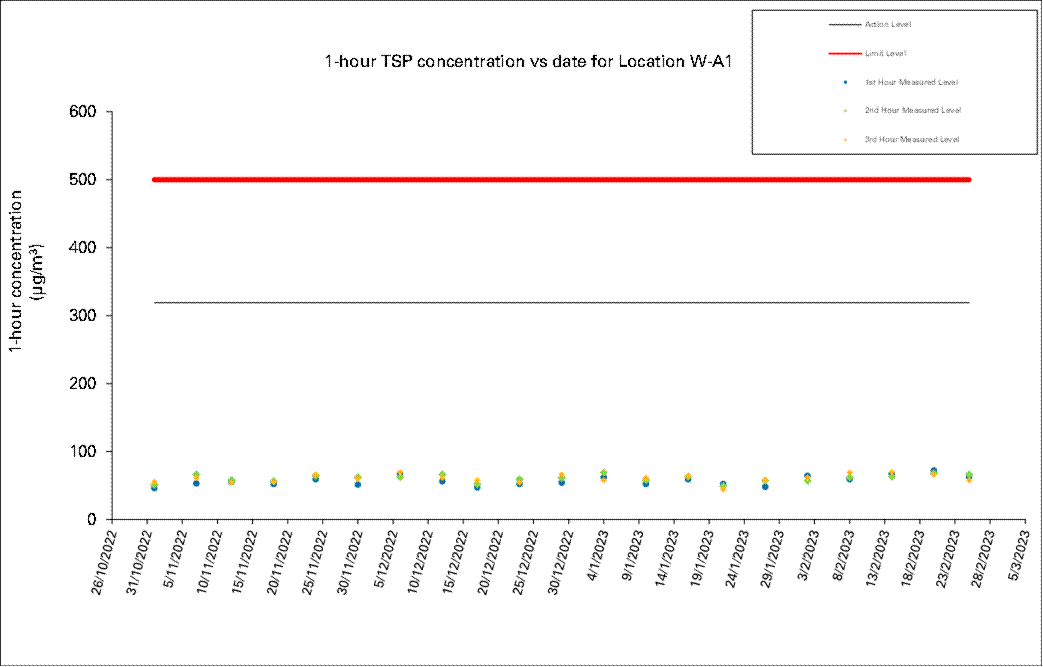Select the chart title for Location W-A1

(x=530, y=62)
